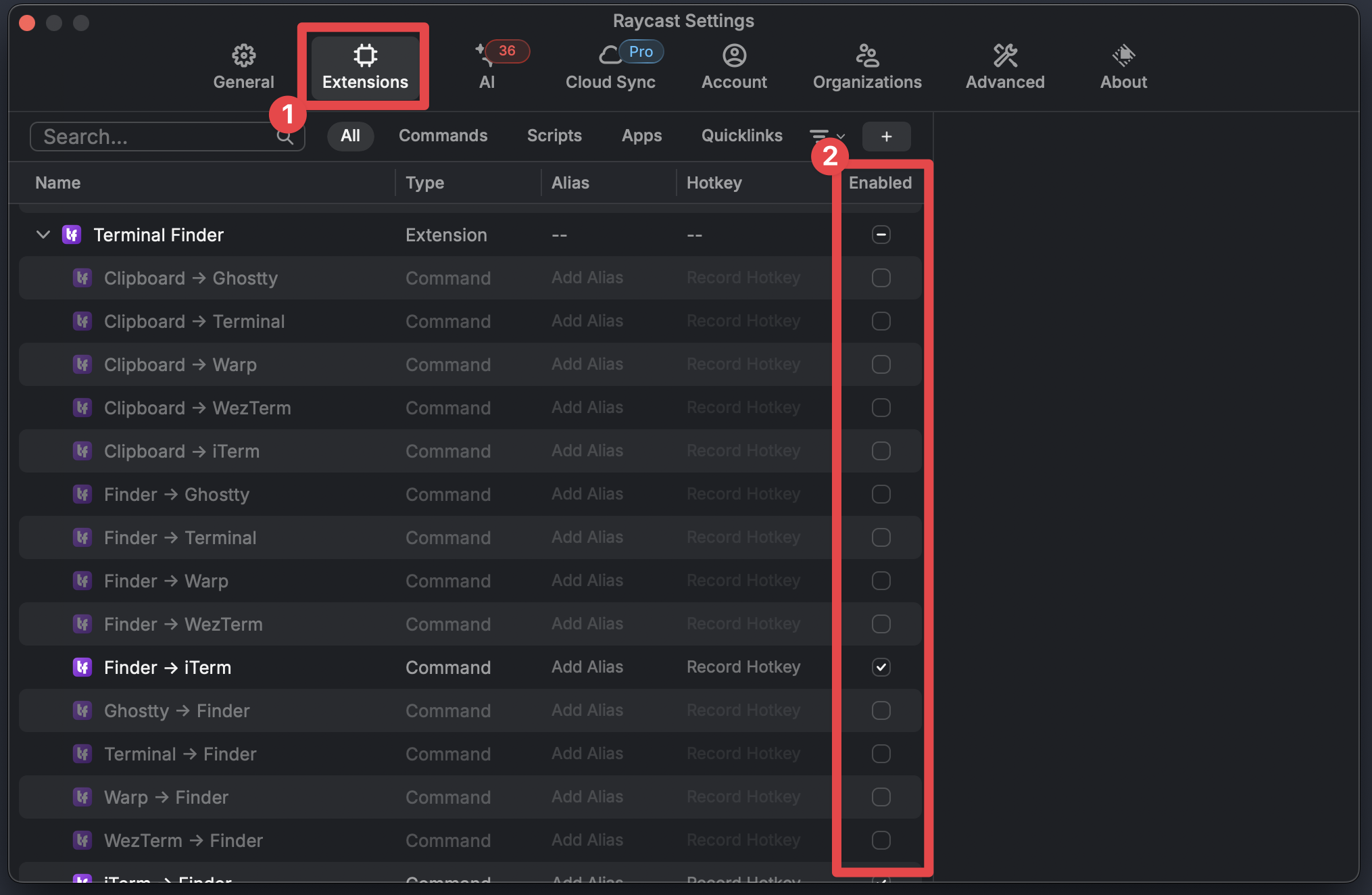1372x895 pixels.
Task: Open the General settings gear icon
Action: coord(243,64)
